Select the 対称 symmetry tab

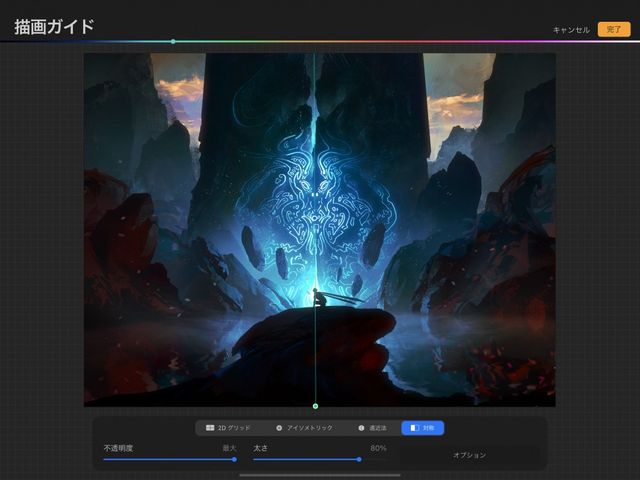click(x=422, y=428)
